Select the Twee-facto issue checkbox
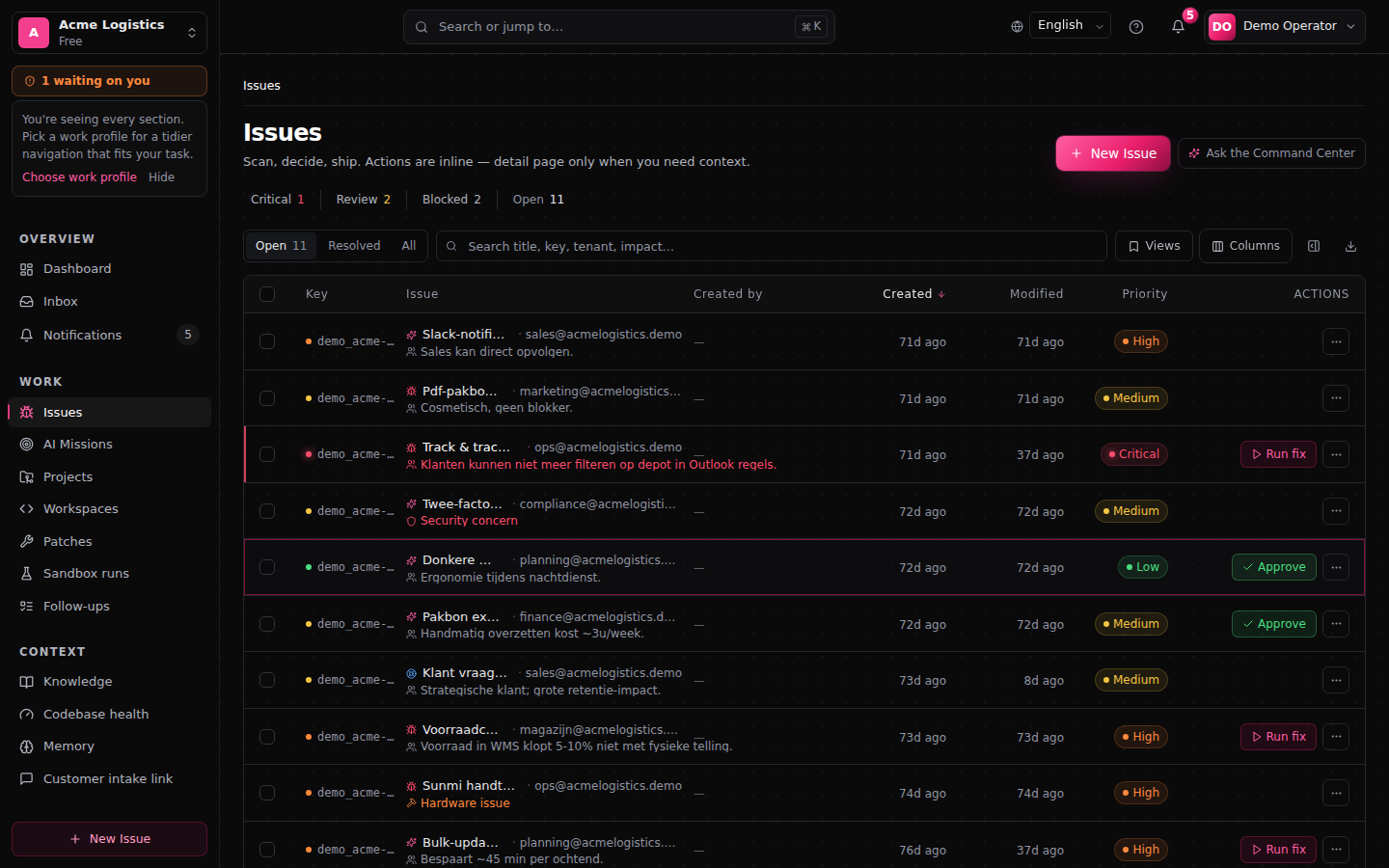Viewport: 1389px width, 868px height. 267,511
